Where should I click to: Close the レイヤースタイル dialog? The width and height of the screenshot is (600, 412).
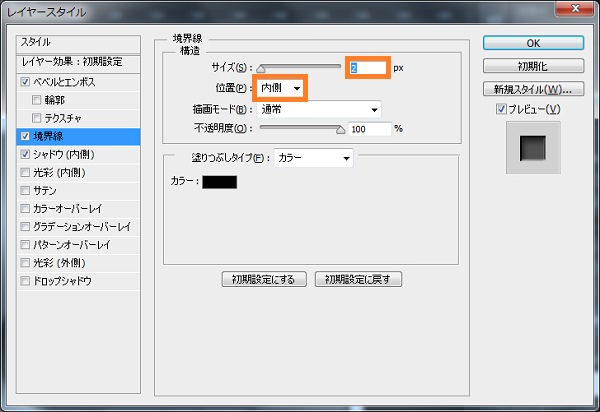[x=575, y=8]
